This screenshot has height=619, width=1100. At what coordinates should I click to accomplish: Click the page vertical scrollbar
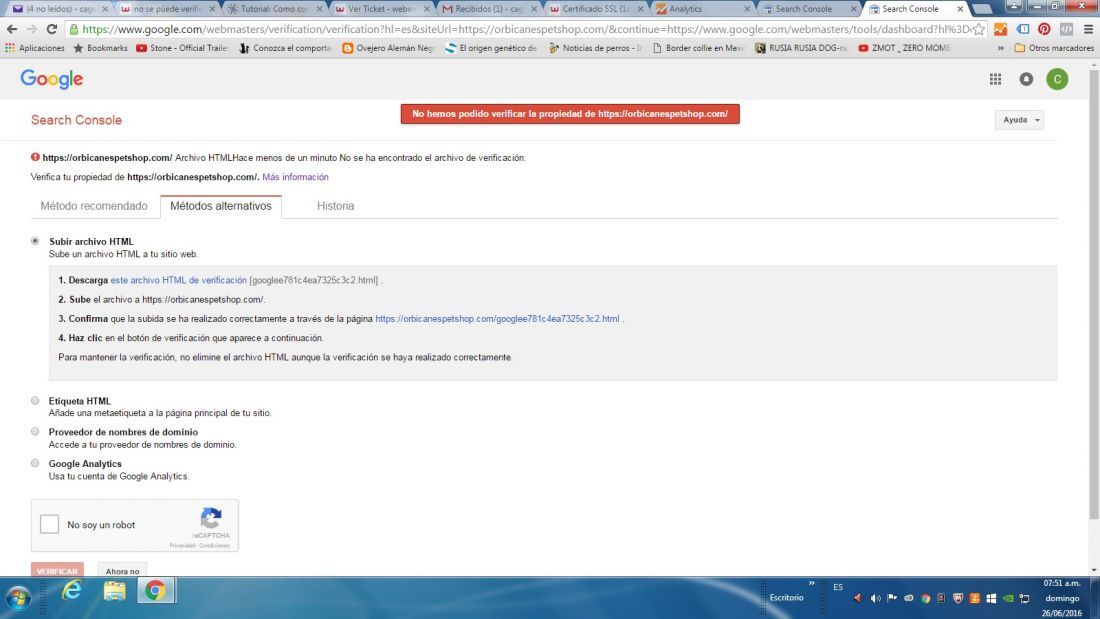pos(1094,294)
